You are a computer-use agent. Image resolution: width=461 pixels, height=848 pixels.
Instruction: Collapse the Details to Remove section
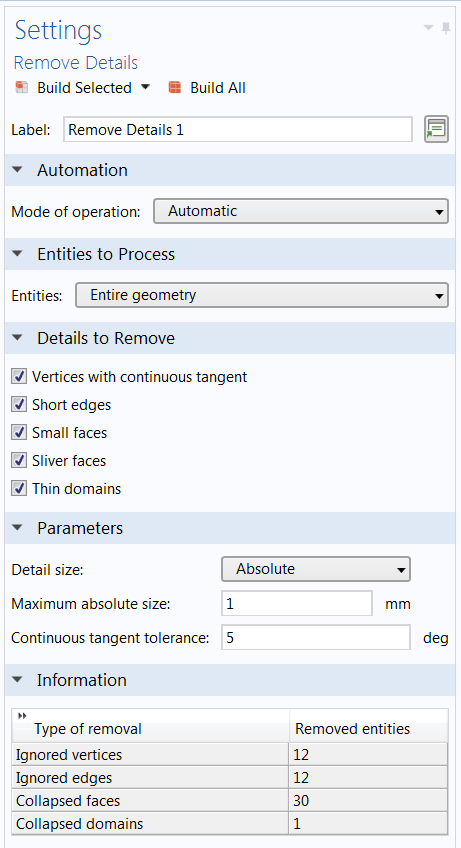point(18,338)
